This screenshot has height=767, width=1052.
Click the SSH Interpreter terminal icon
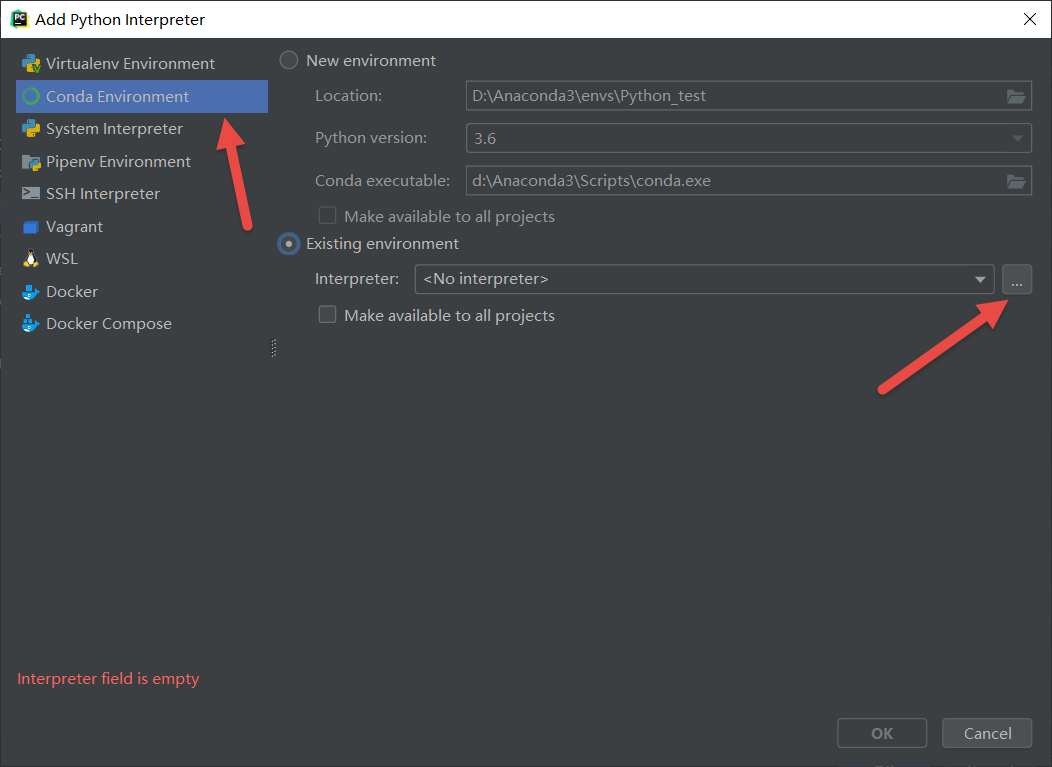tap(31, 193)
